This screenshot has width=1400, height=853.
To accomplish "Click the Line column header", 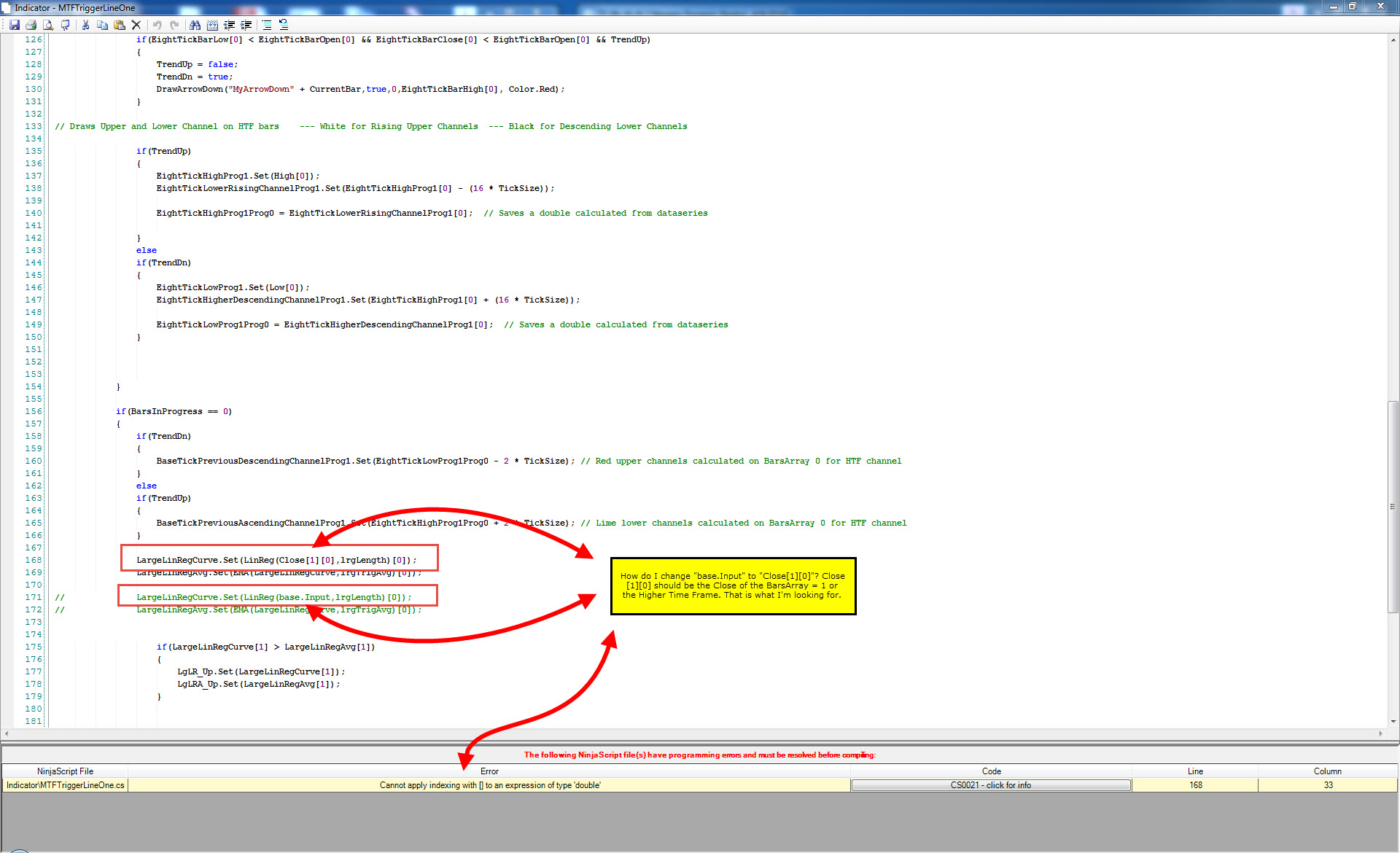I will 1195,771.
